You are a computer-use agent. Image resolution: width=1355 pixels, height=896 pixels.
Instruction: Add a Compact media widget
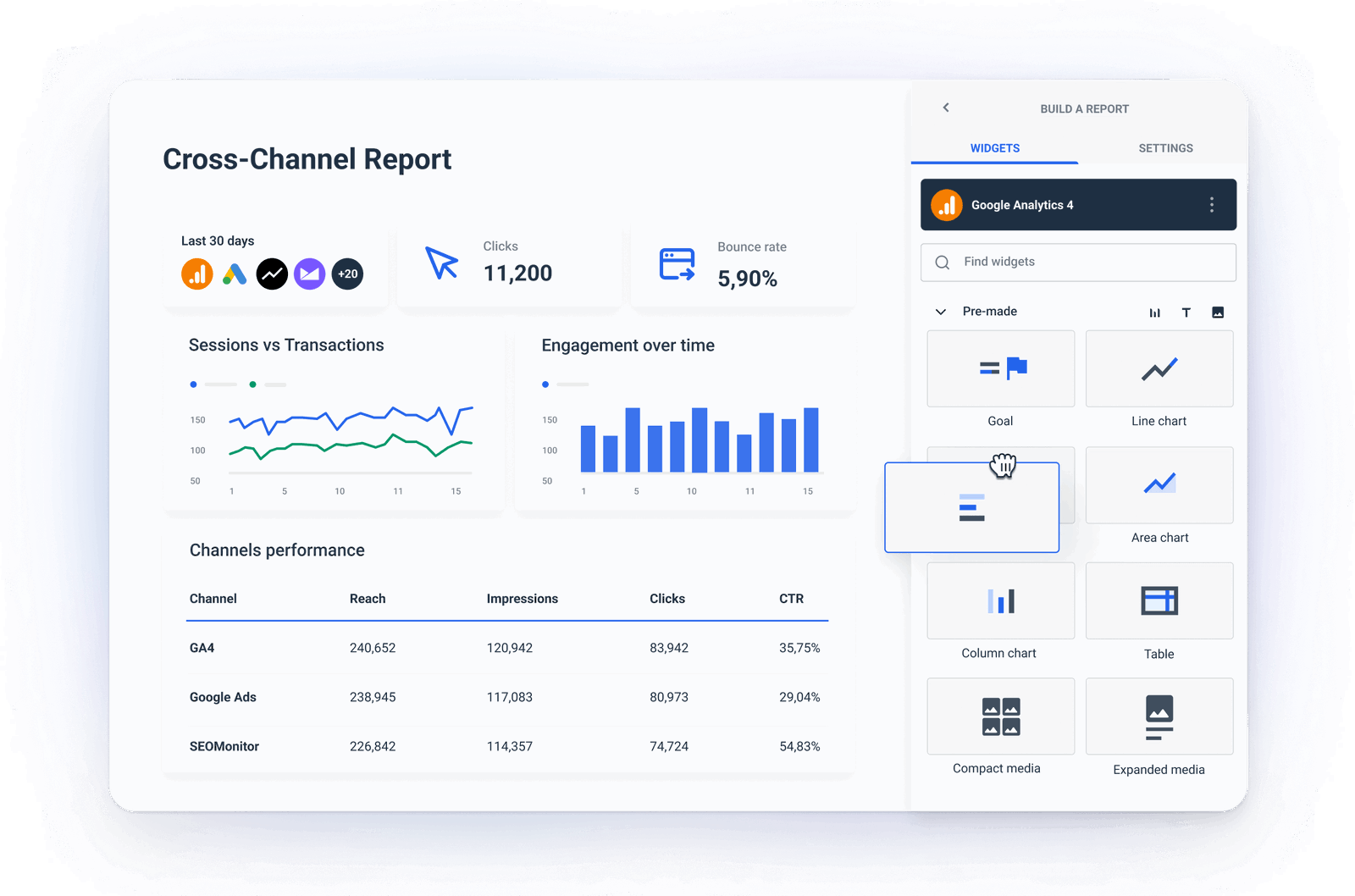click(1000, 716)
